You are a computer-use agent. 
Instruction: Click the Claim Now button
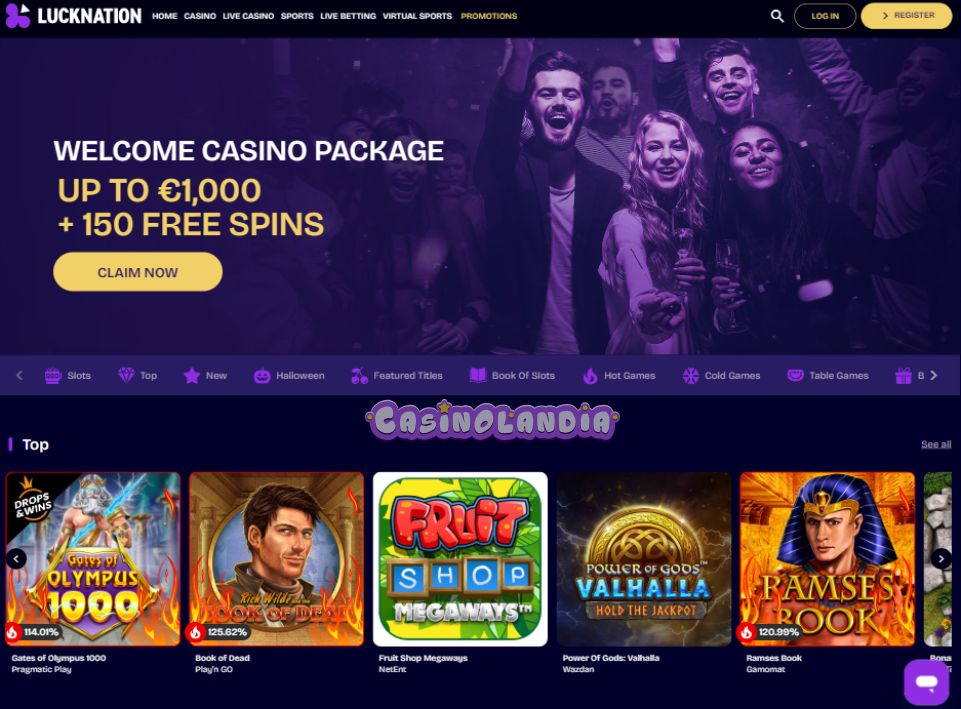[138, 272]
